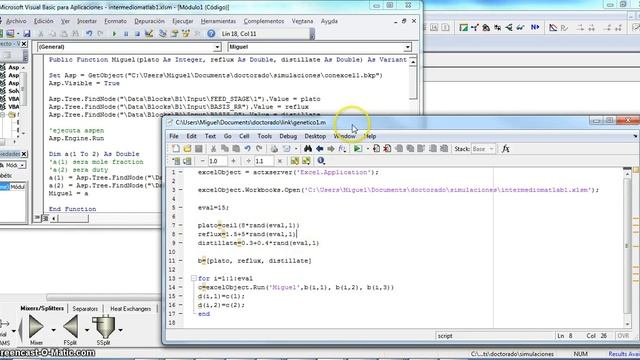The image size is (640, 360).
Task: Click the Mixer block icon in Aspen palette
Action: pyautogui.click(x=36, y=327)
